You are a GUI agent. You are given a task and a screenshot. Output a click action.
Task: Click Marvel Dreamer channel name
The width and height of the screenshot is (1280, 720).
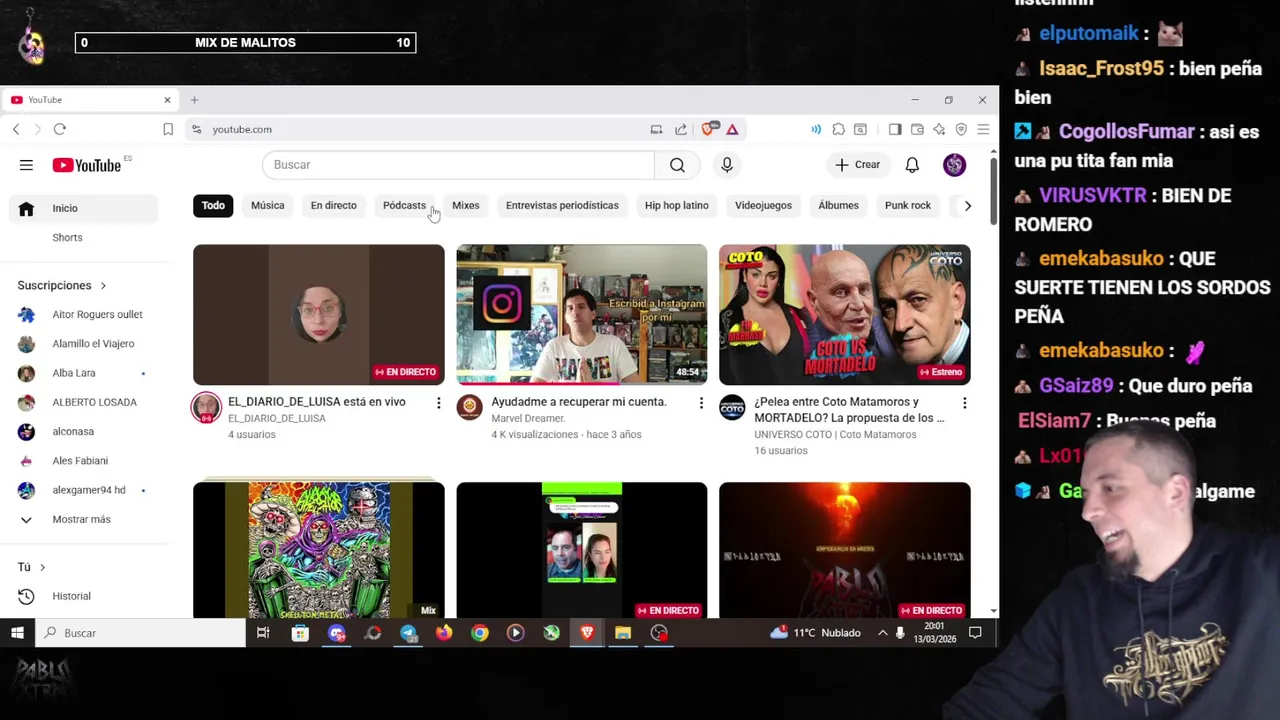(528, 418)
